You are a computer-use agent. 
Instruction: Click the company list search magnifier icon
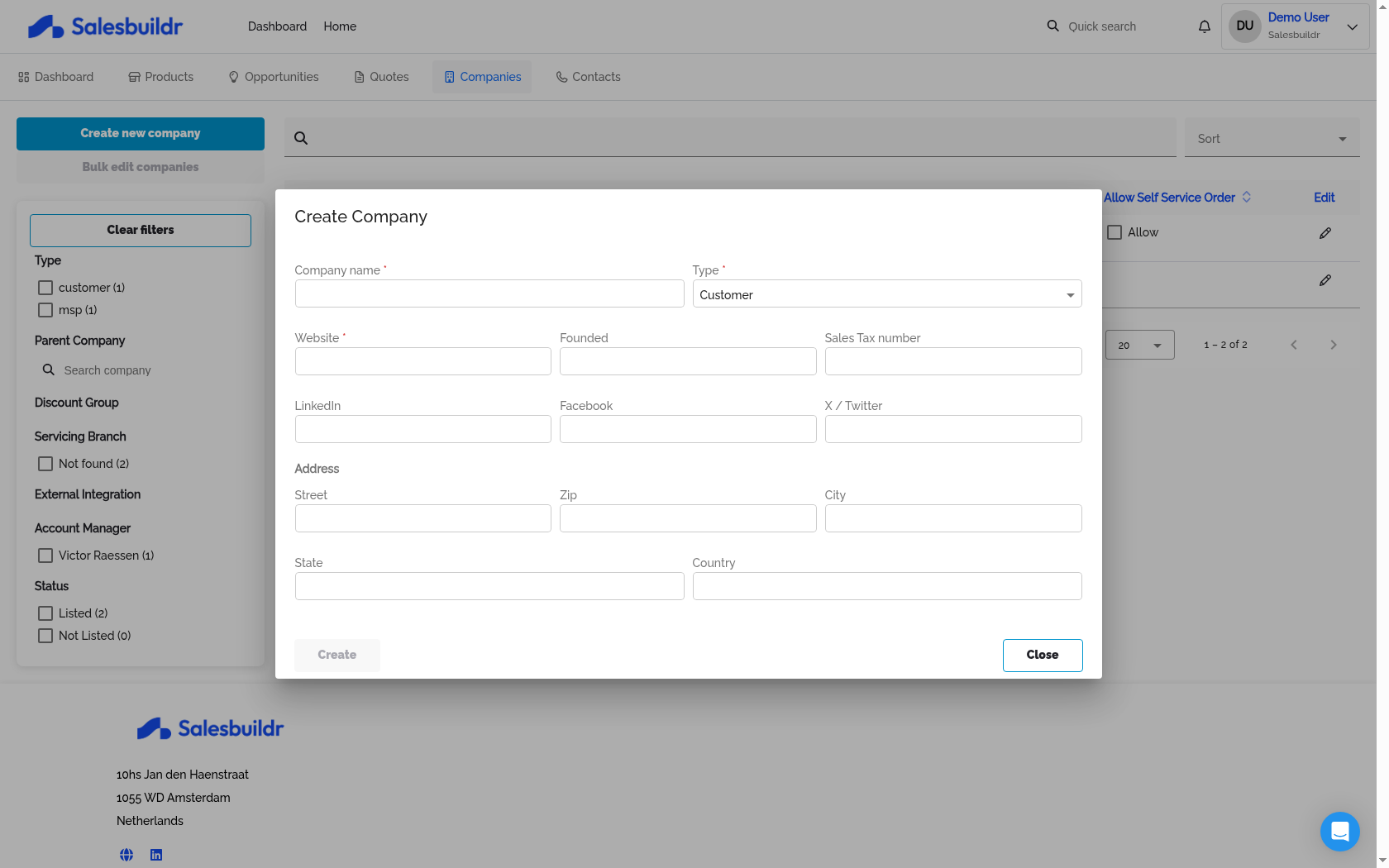coord(301,138)
